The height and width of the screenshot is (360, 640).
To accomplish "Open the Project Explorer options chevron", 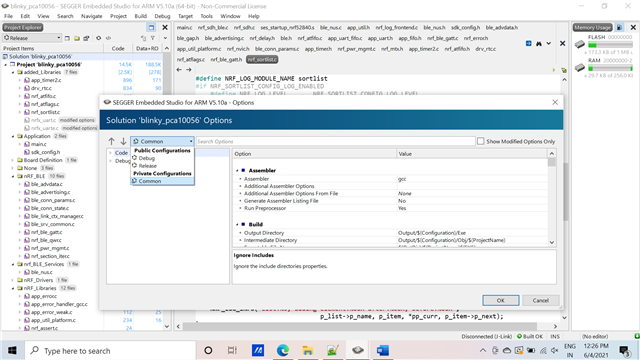I will (x=165, y=38).
